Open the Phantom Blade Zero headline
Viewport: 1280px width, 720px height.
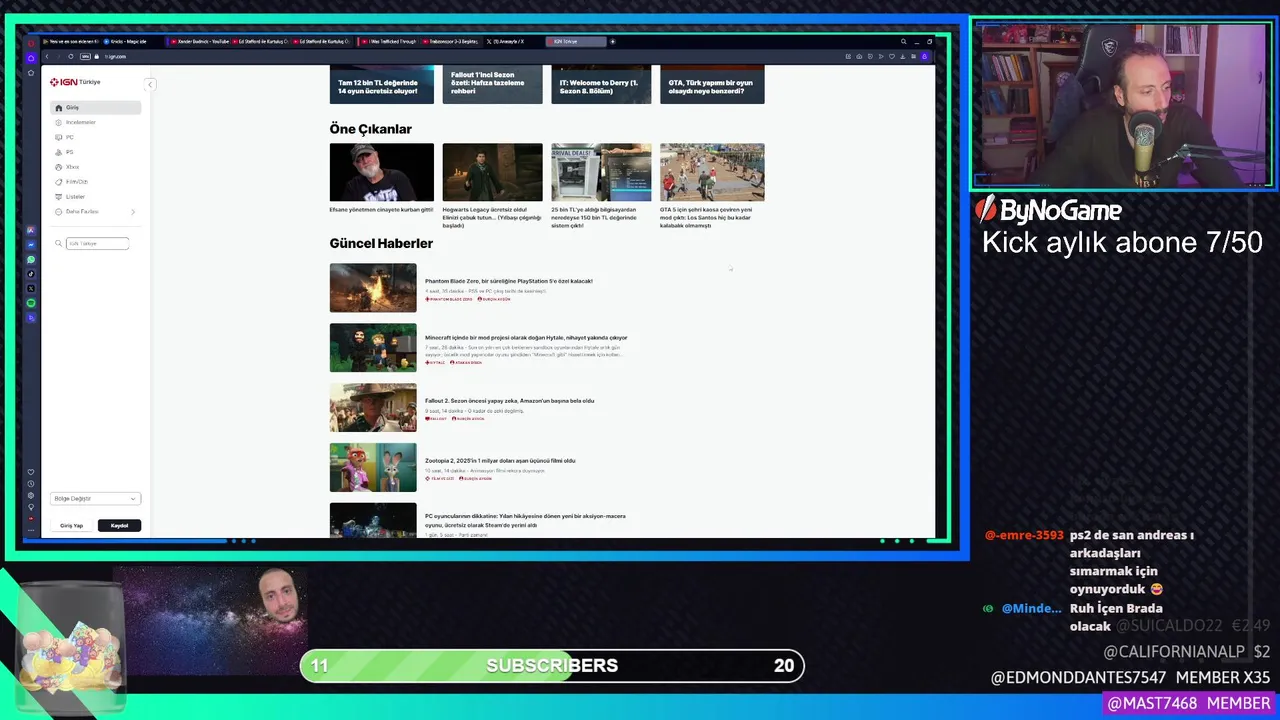(508, 281)
